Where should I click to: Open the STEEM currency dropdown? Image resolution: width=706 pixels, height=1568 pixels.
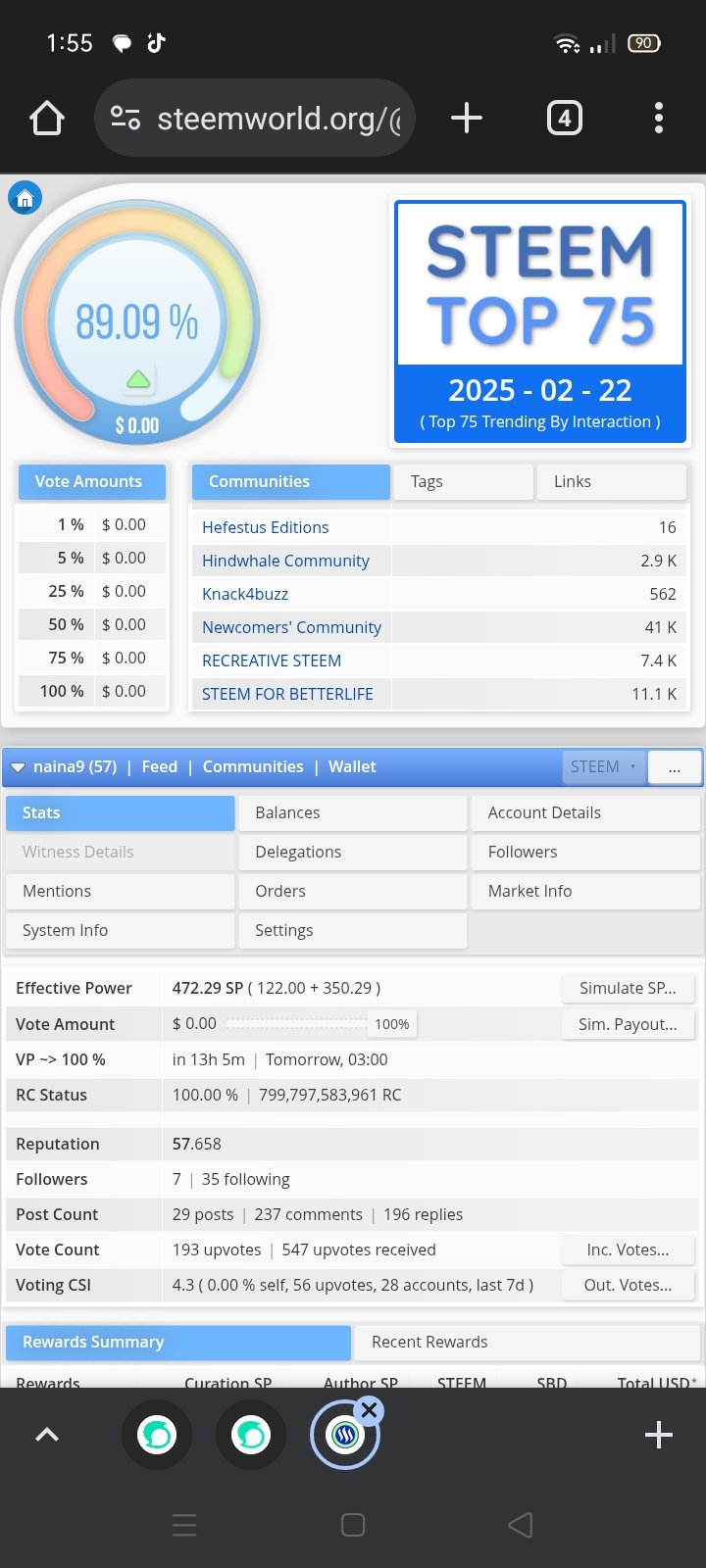[x=604, y=766]
